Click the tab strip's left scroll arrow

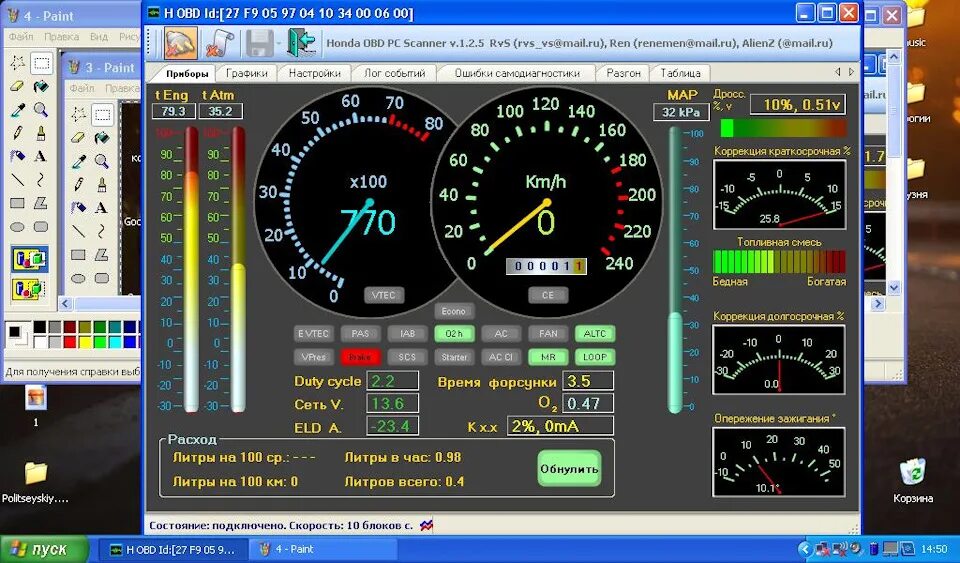coord(838,72)
